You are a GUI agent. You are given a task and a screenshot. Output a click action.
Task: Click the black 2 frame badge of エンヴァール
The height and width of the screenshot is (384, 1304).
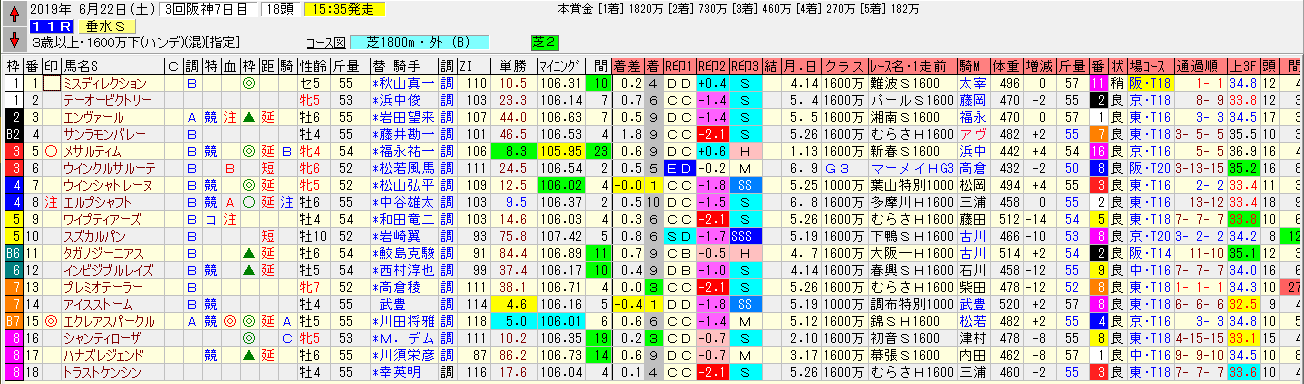pyautogui.click(x=13, y=116)
